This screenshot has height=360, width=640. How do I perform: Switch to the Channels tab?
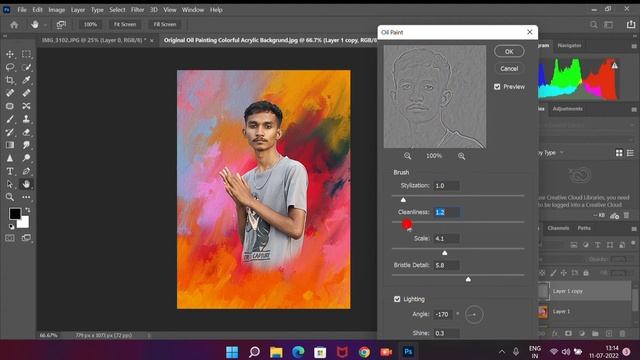(558, 228)
